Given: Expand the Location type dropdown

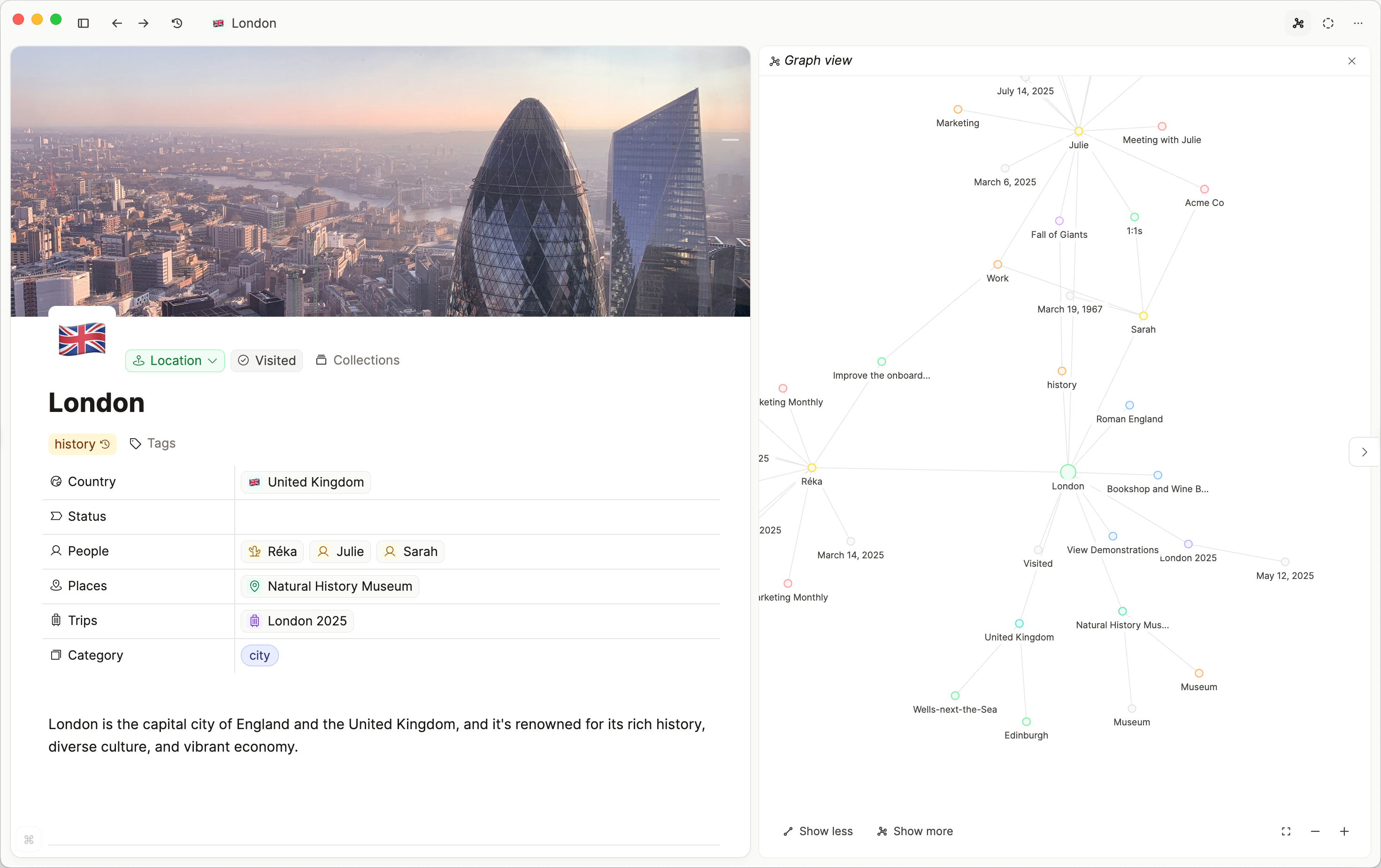Looking at the screenshot, I should click(175, 361).
